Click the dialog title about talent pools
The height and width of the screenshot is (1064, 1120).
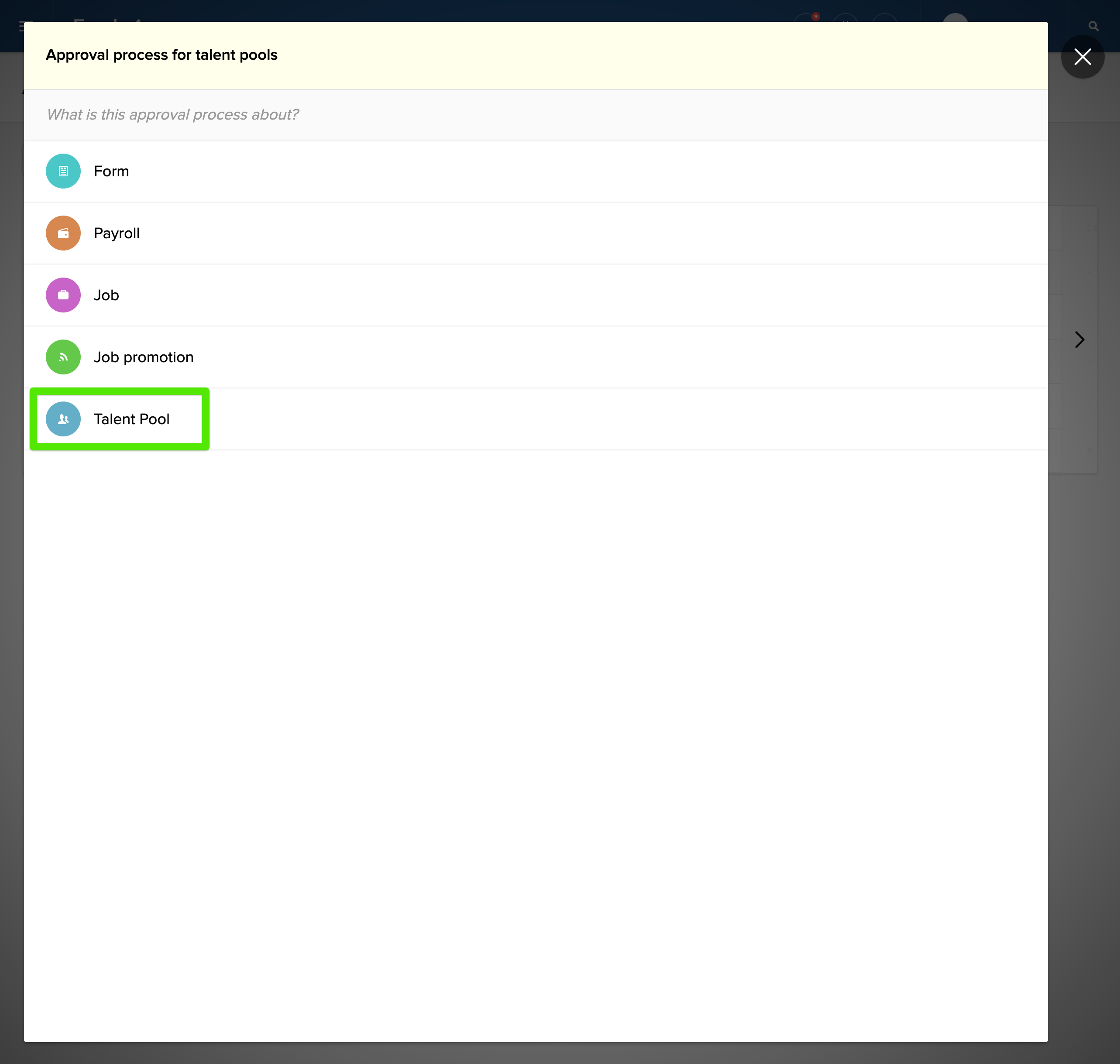point(161,55)
